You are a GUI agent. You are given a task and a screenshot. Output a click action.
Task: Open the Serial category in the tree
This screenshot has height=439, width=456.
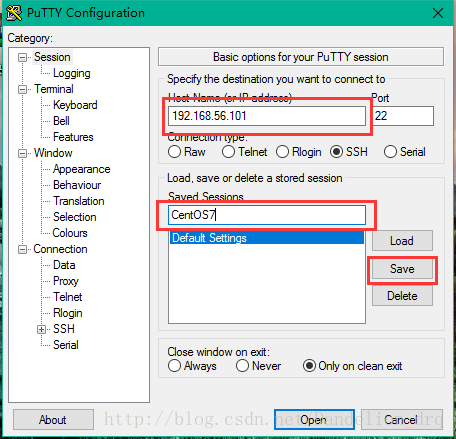(66, 345)
